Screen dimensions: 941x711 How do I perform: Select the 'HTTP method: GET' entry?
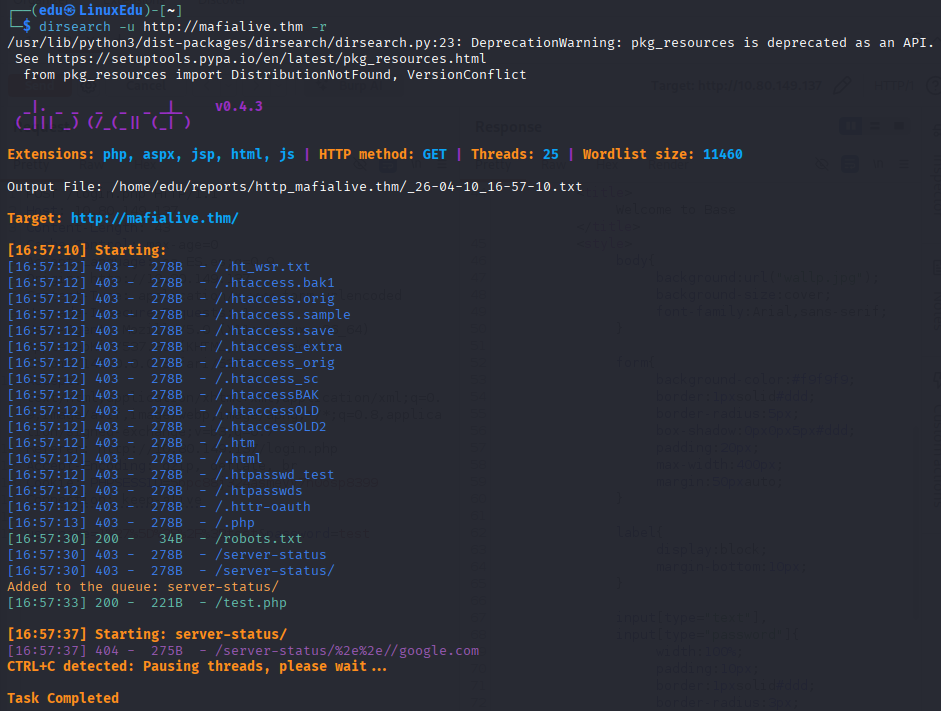(382, 154)
